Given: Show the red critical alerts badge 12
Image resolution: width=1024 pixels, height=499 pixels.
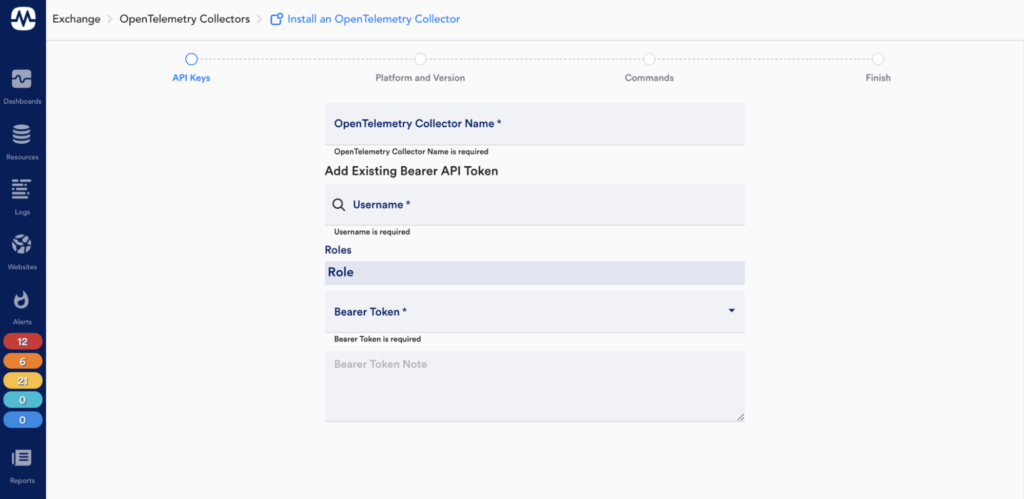Looking at the screenshot, I should pyautogui.click(x=23, y=341).
